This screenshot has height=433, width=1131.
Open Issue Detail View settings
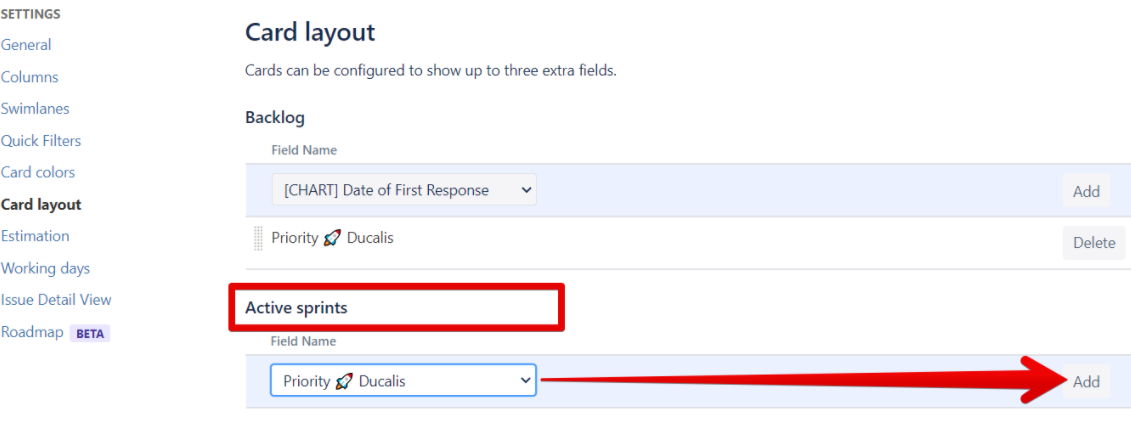57,300
